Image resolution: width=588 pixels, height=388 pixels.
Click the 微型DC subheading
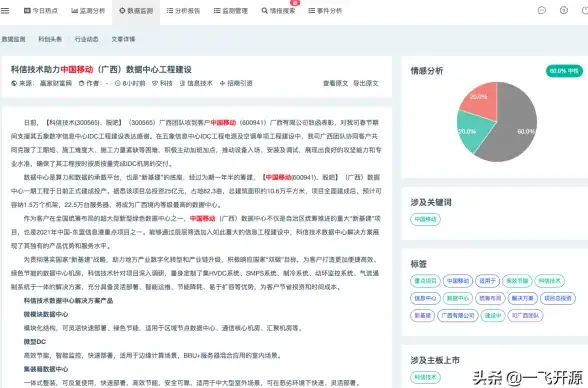[34, 342]
